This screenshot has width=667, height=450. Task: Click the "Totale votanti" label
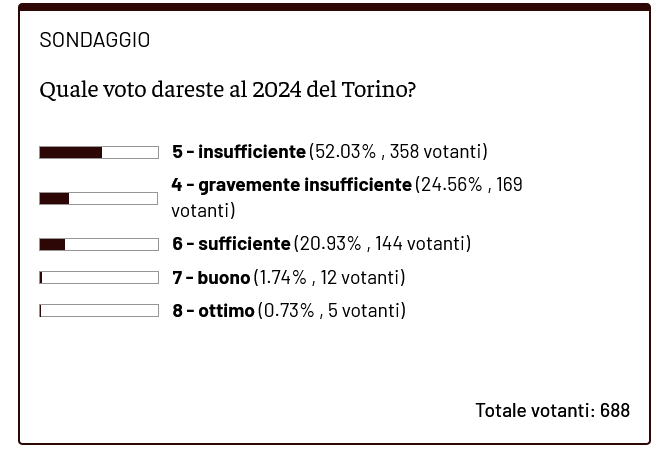[x=535, y=410]
